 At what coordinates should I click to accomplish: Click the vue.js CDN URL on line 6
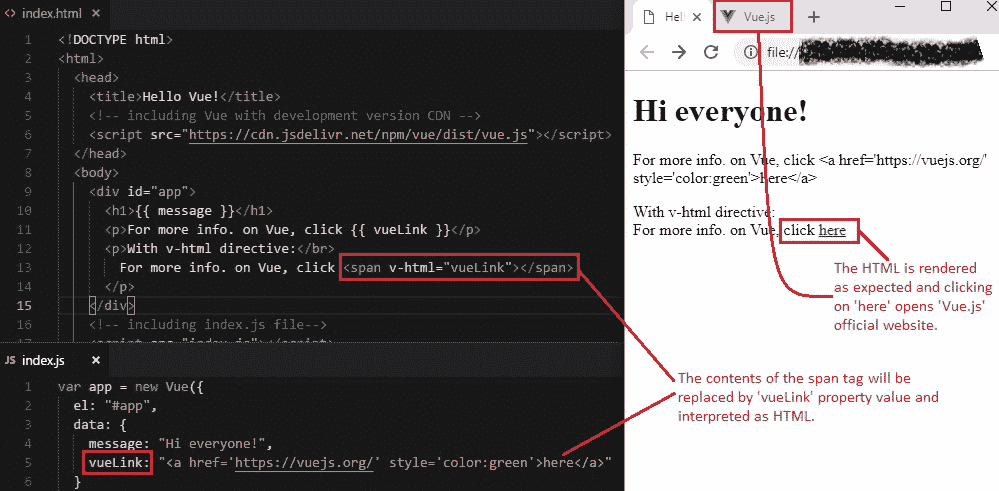359,135
